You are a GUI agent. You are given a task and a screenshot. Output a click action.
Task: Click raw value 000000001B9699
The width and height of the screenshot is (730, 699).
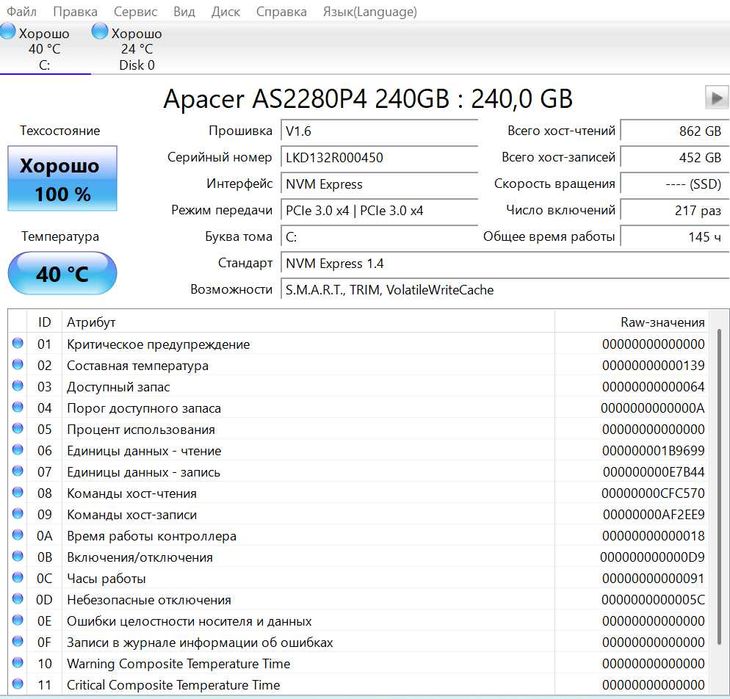[653, 451]
